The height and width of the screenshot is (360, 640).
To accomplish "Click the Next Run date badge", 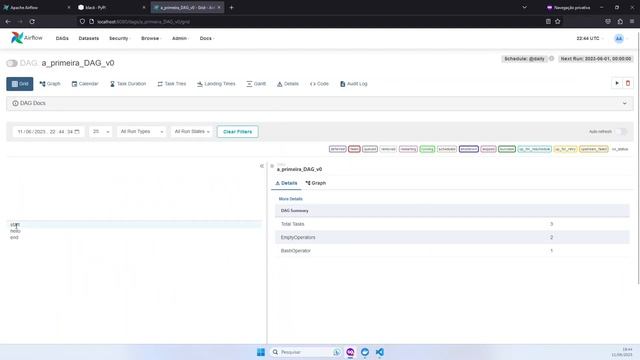I will pyautogui.click(x=596, y=59).
